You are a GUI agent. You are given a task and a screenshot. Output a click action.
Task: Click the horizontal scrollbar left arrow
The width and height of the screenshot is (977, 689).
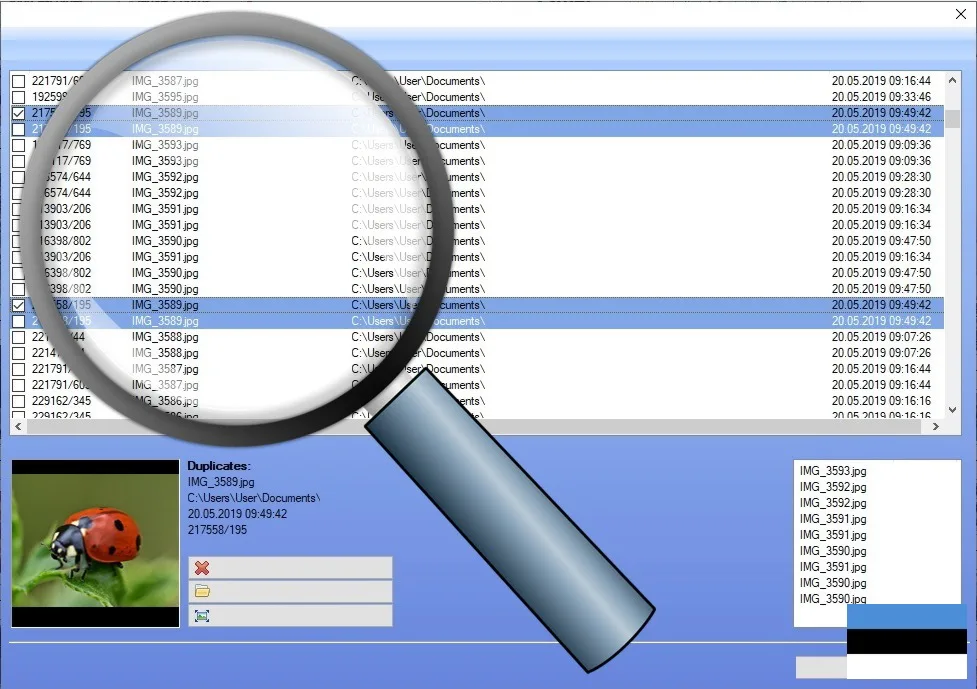[18, 427]
